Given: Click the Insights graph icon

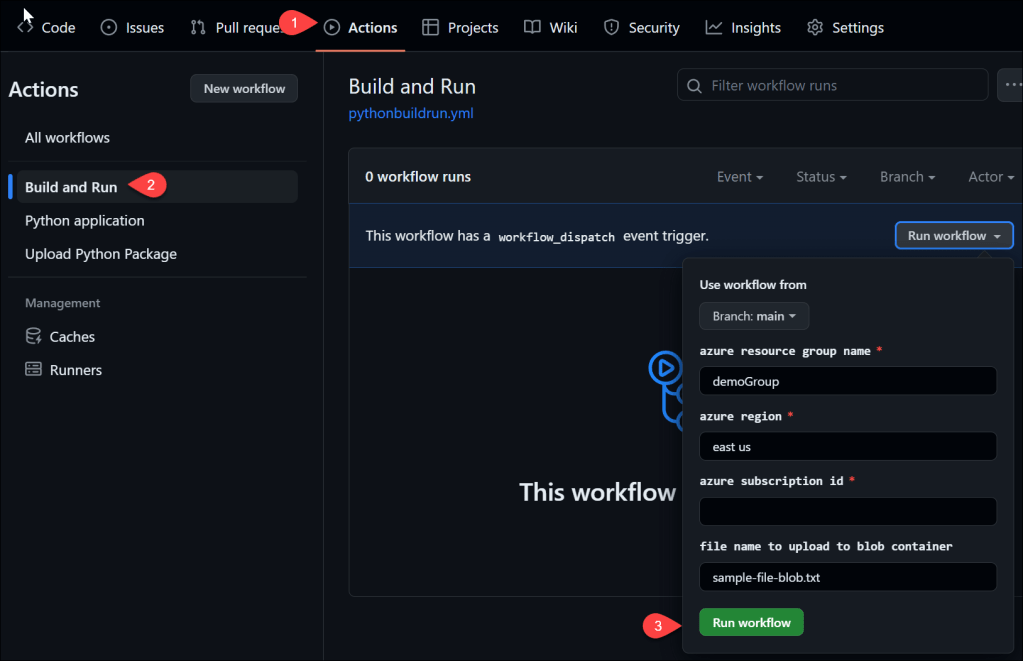Looking at the screenshot, I should (714, 28).
